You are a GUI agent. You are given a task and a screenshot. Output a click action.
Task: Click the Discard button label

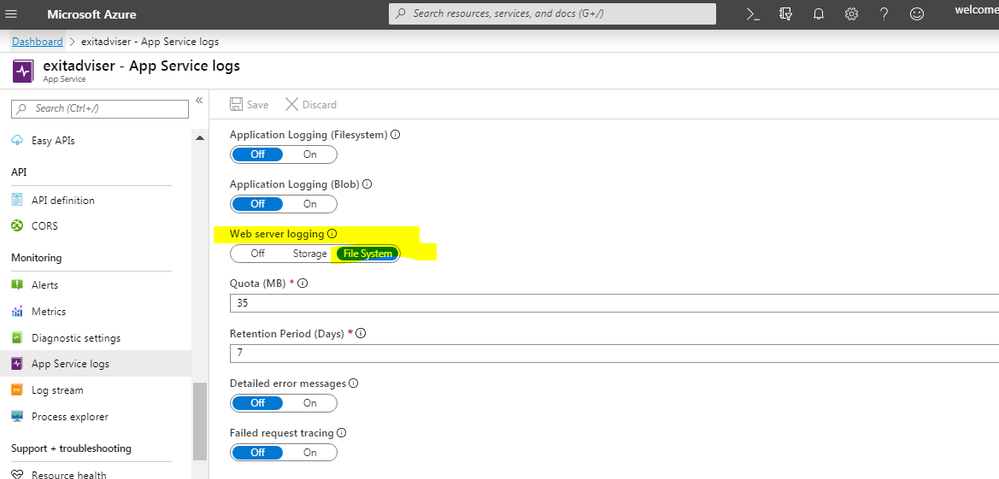(x=319, y=104)
